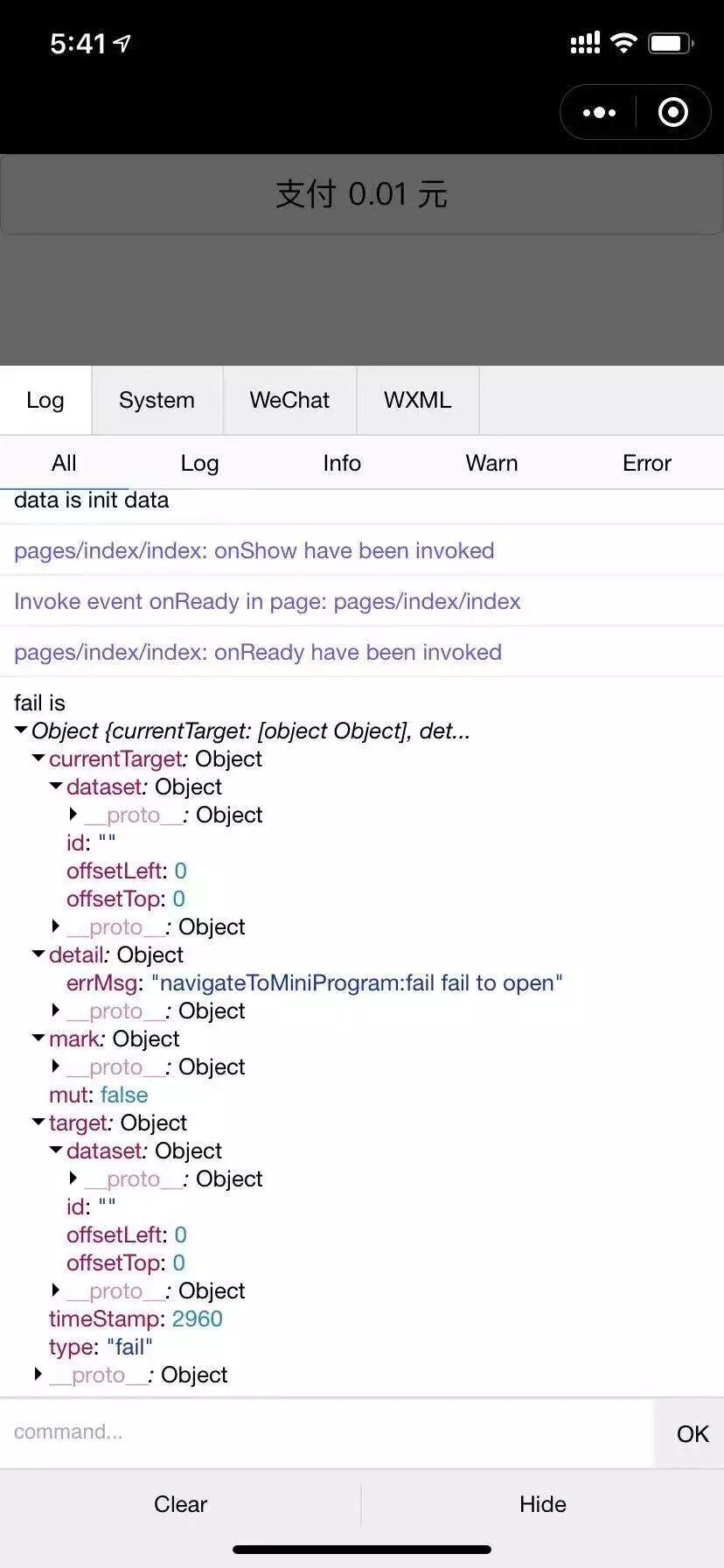
Task: Tap the Wi-Fi status icon
Action: (x=623, y=43)
